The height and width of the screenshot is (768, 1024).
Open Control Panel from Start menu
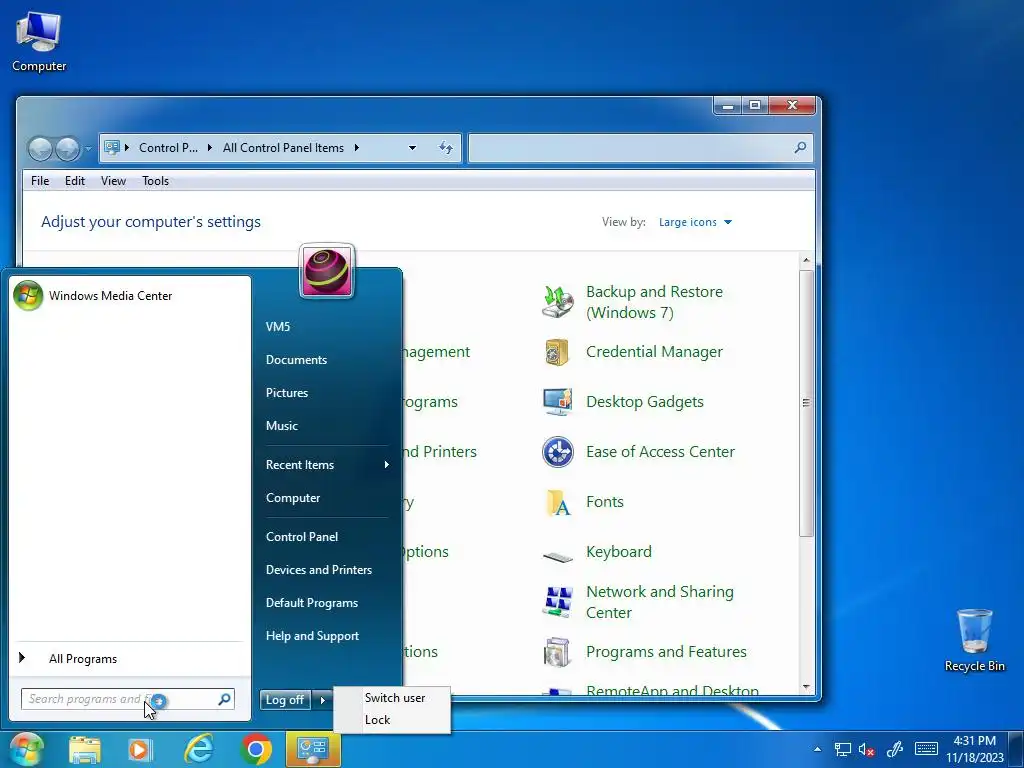(302, 537)
